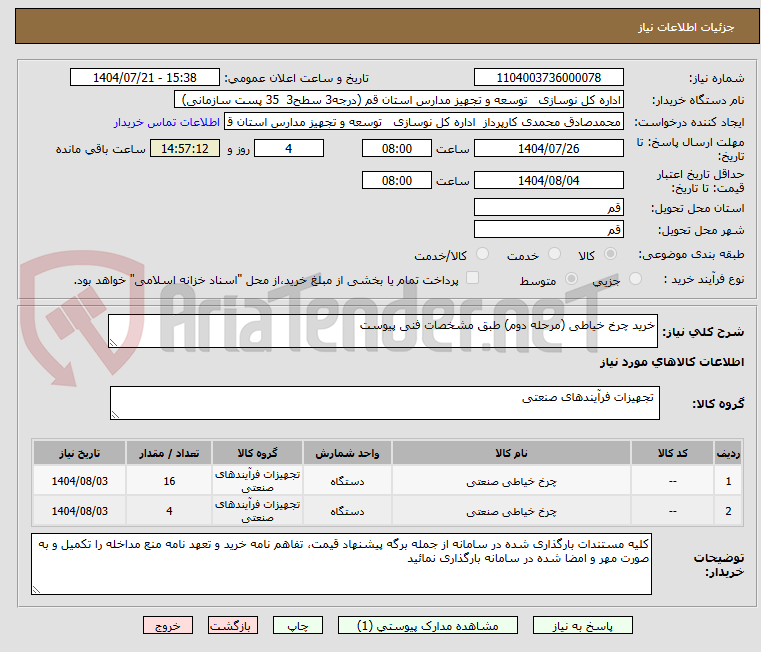This screenshot has height=652, width=761.
Task: Click the پاسخ به نیاز button
Action: (582, 625)
